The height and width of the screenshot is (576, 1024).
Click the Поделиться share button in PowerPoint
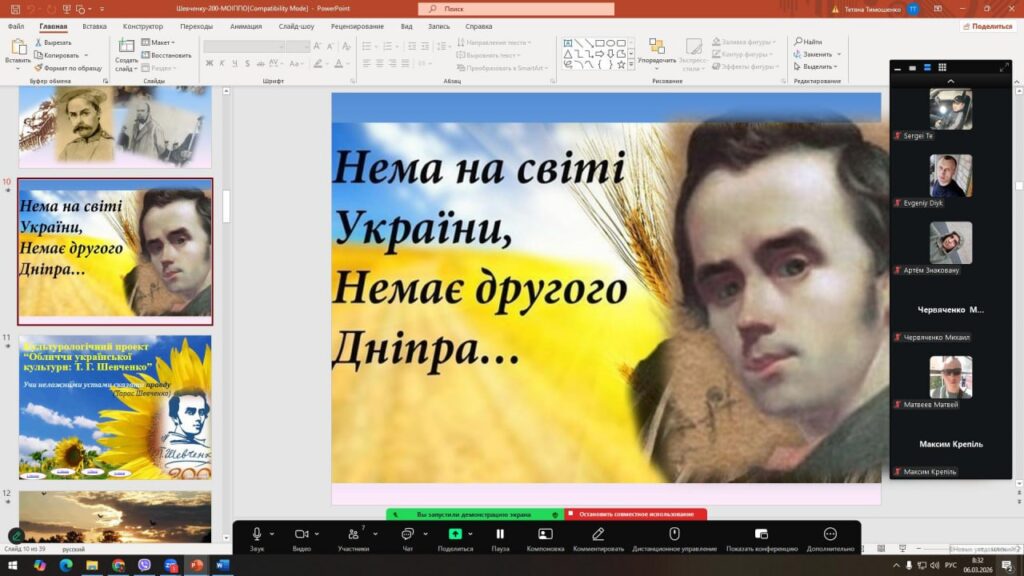coord(990,26)
